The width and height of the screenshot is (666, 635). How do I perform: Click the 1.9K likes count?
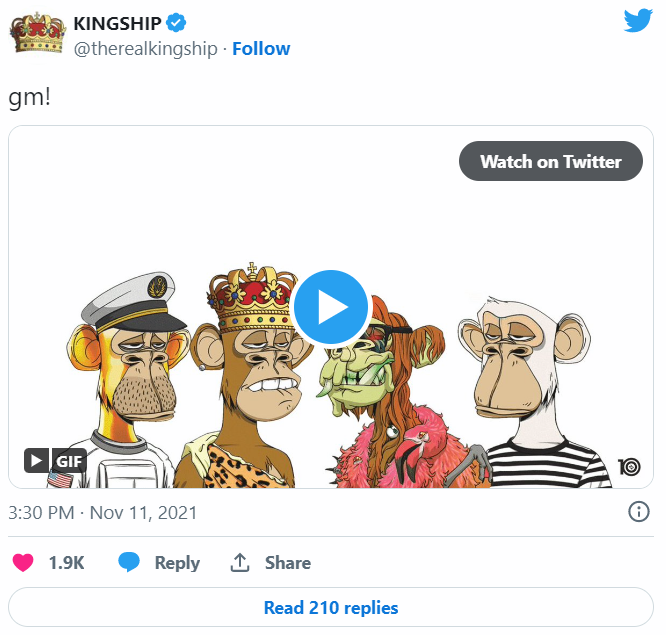tap(66, 563)
